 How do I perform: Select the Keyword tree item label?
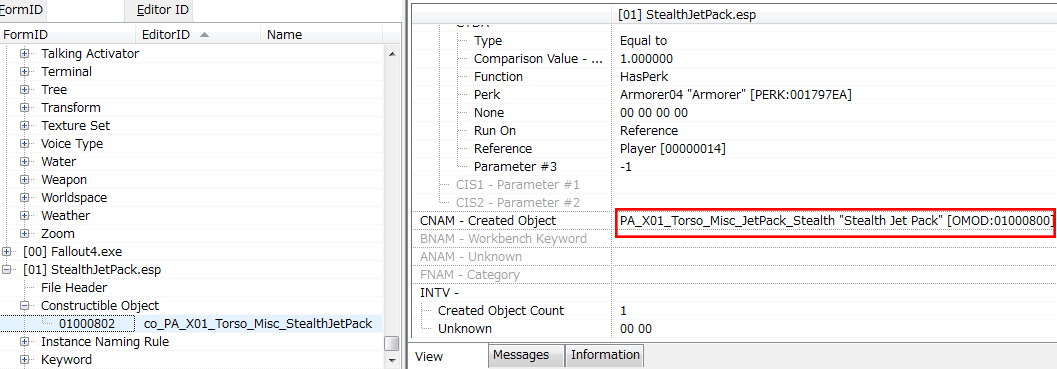click(67, 360)
